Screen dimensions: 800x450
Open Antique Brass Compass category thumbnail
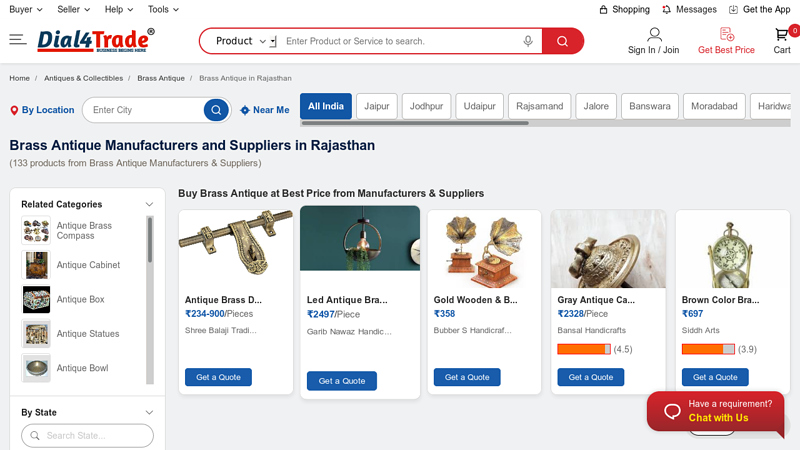pos(36,230)
